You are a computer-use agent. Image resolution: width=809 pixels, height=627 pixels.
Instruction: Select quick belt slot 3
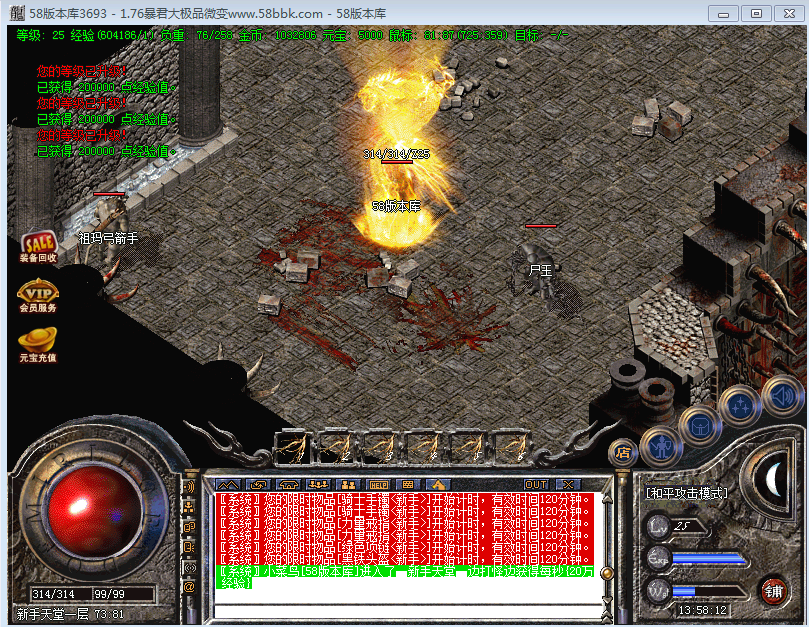point(380,447)
